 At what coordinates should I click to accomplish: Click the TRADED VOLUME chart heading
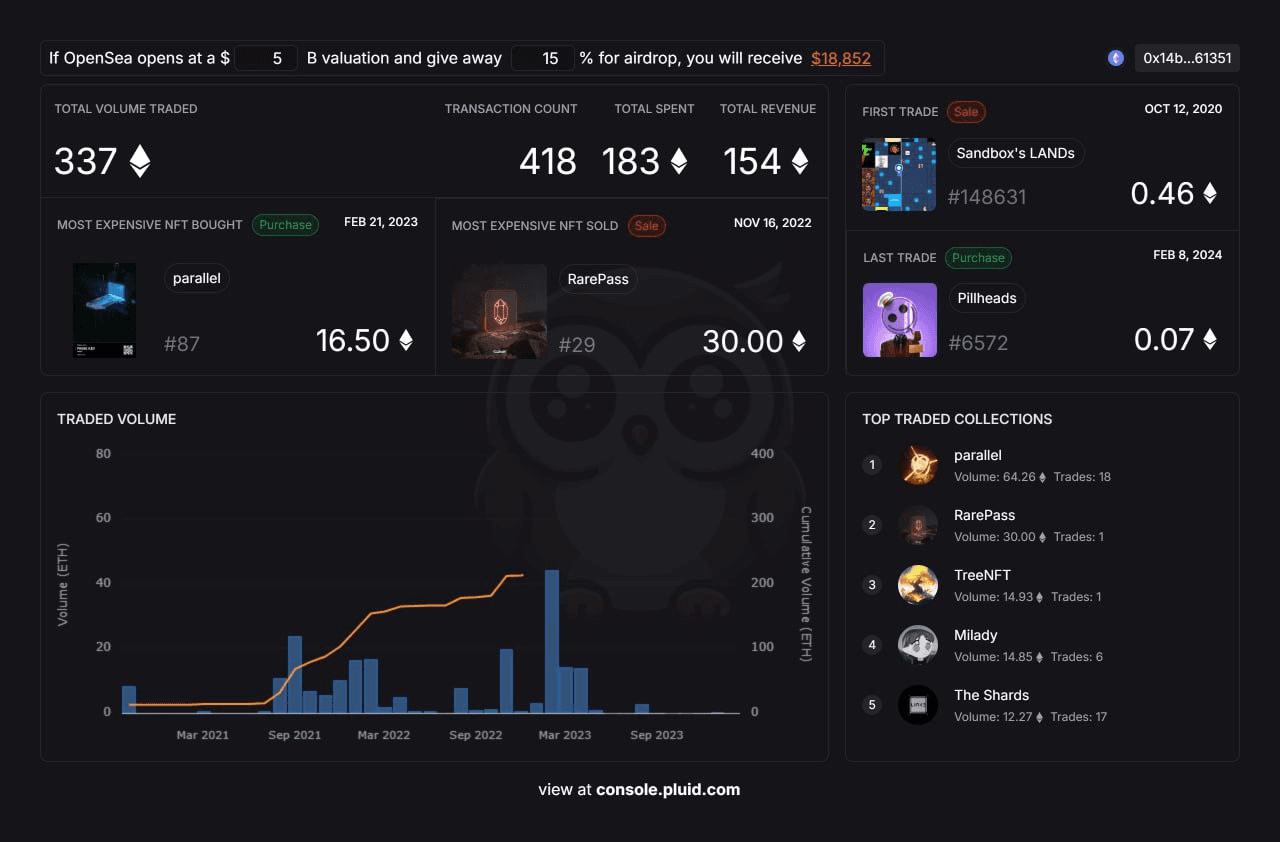117,419
